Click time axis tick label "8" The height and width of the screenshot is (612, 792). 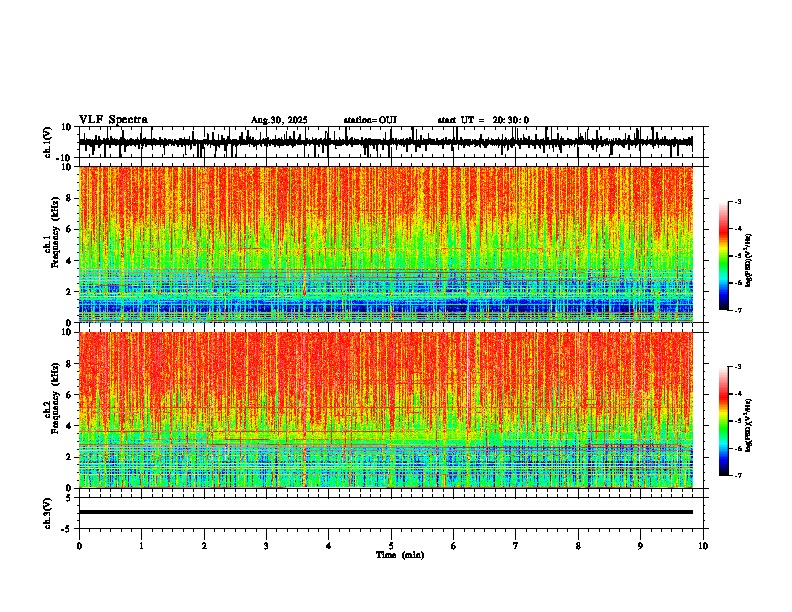pyautogui.click(x=578, y=546)
